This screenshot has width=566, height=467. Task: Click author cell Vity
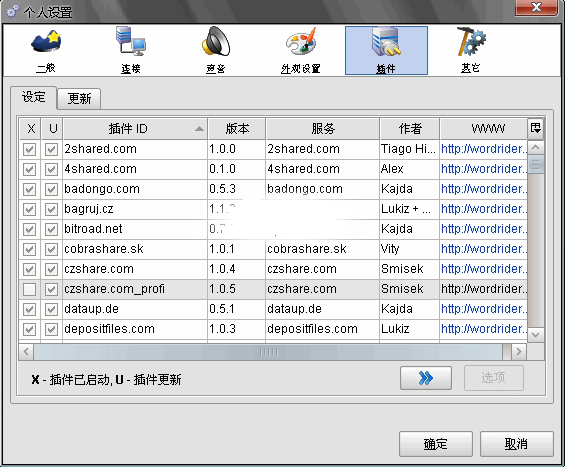click(410, 249)
